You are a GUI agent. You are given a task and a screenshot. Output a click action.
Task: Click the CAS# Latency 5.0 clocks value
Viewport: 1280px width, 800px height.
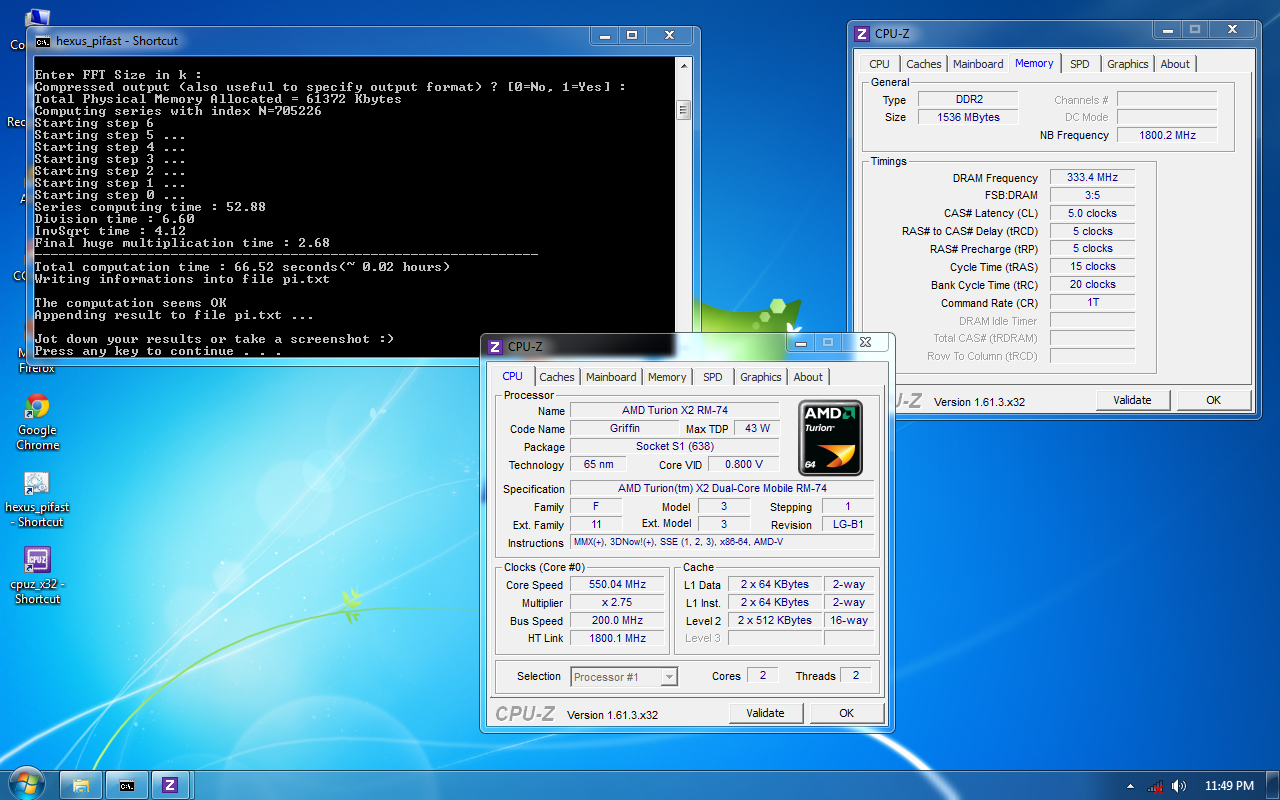[1092, 214]
